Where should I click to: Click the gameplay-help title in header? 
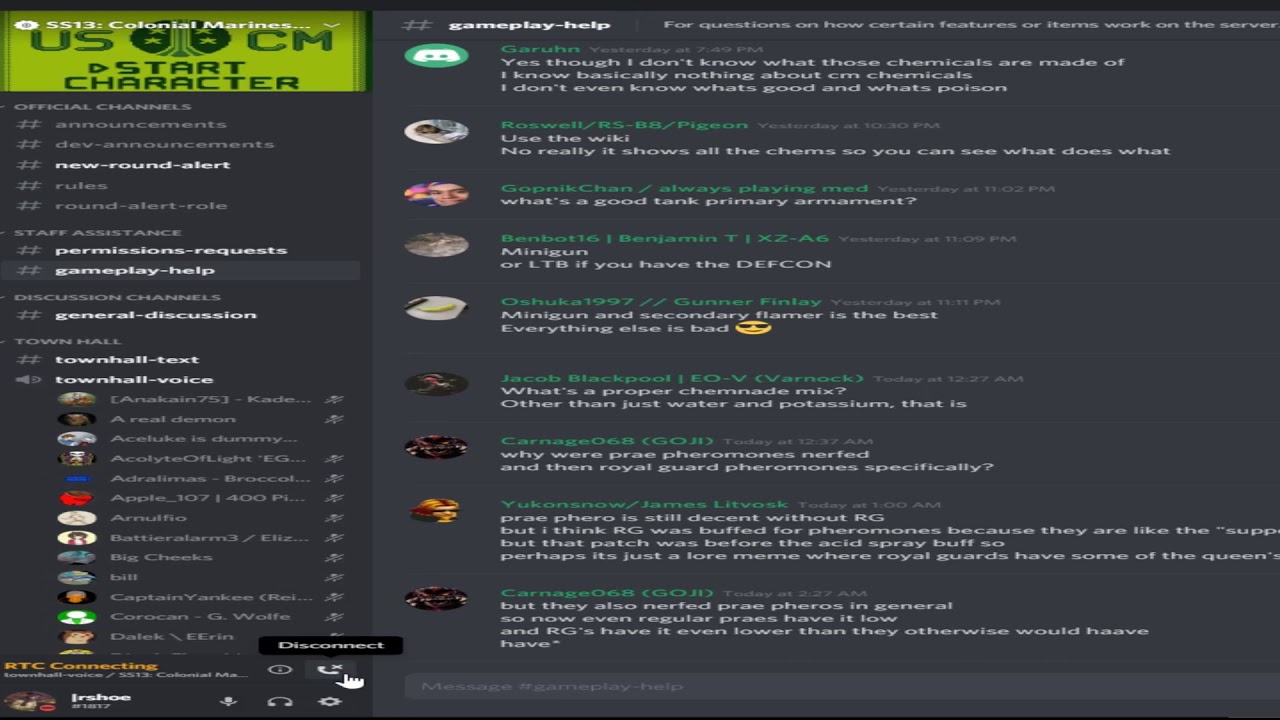click(x=529, y=25)
